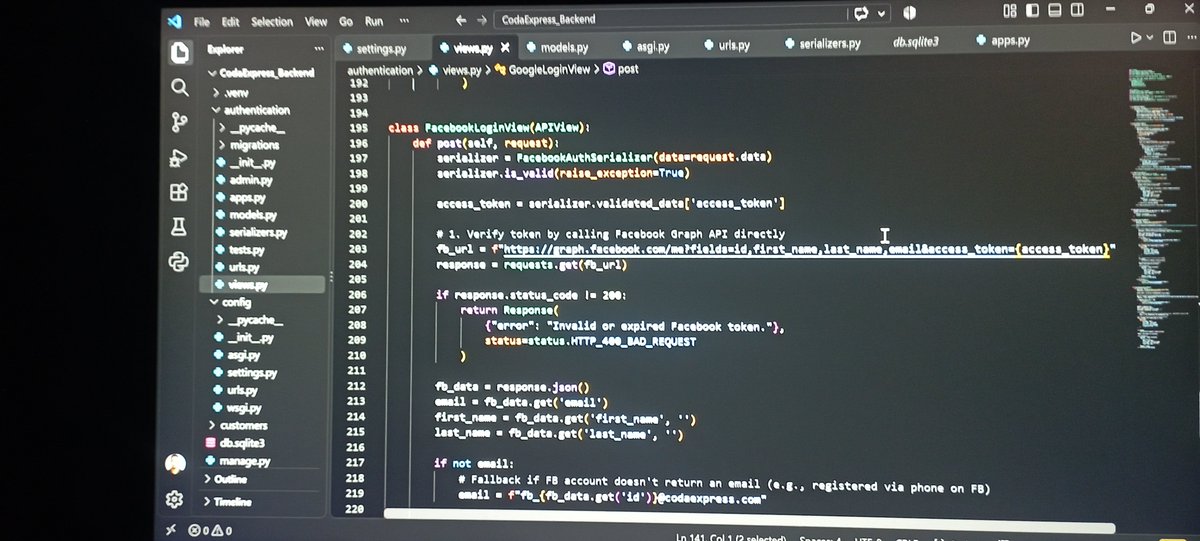Select serializers.py in the explorer tree
Image resolution: width=1200 pixels, height=541 pixels.
258,232
